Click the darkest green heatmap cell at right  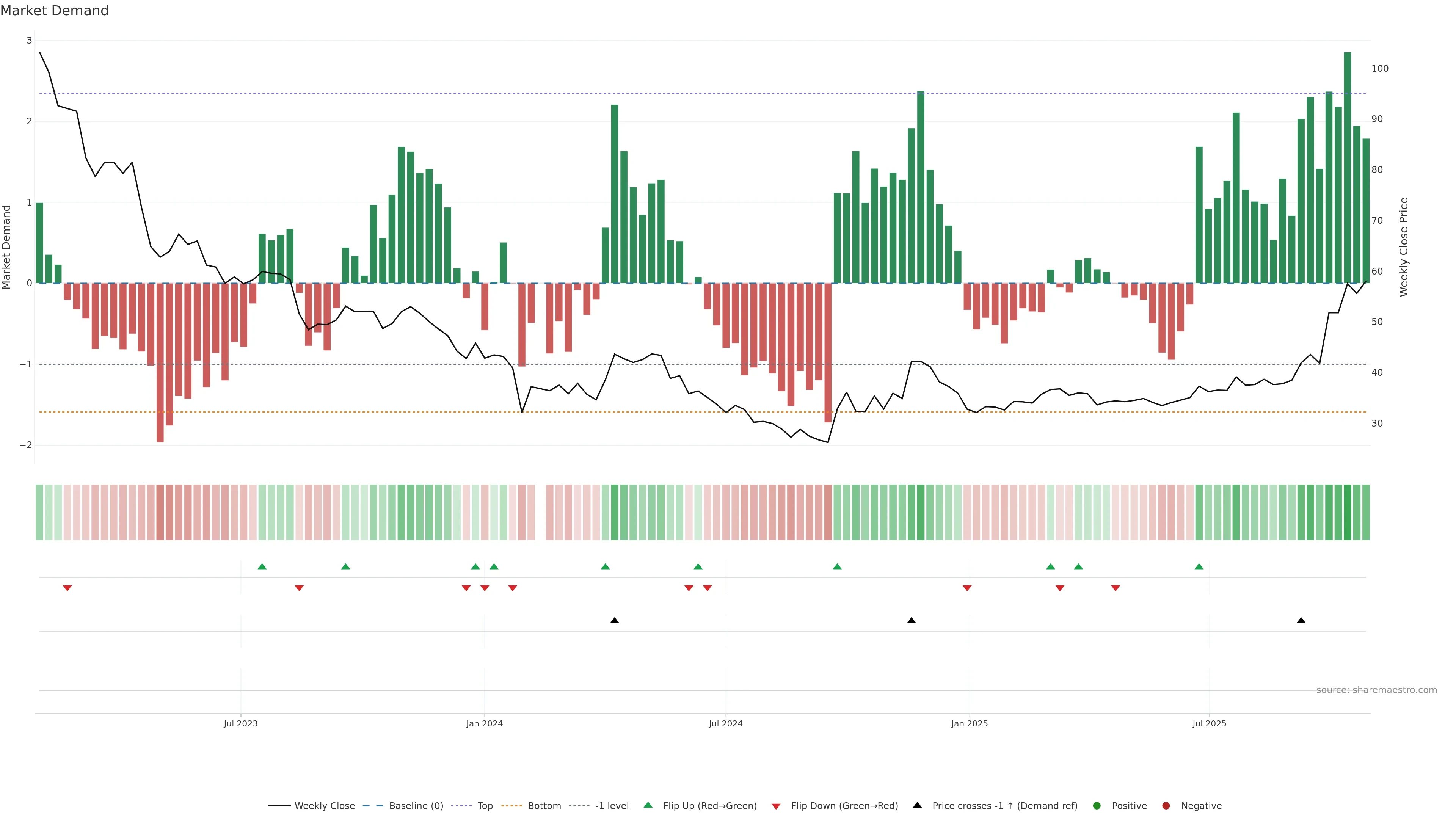tap(1347, 512)
